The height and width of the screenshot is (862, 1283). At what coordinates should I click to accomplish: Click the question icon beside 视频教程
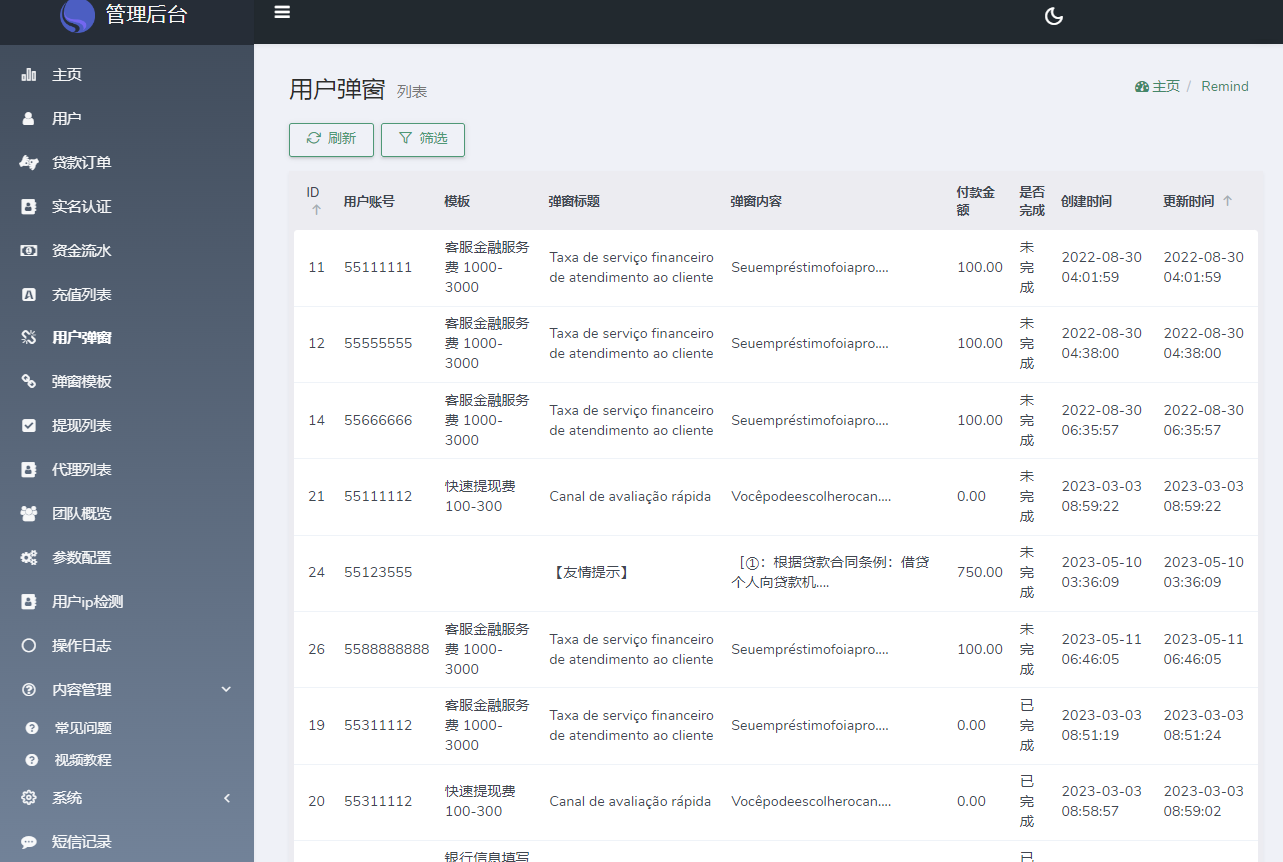[x=32, y=760]
